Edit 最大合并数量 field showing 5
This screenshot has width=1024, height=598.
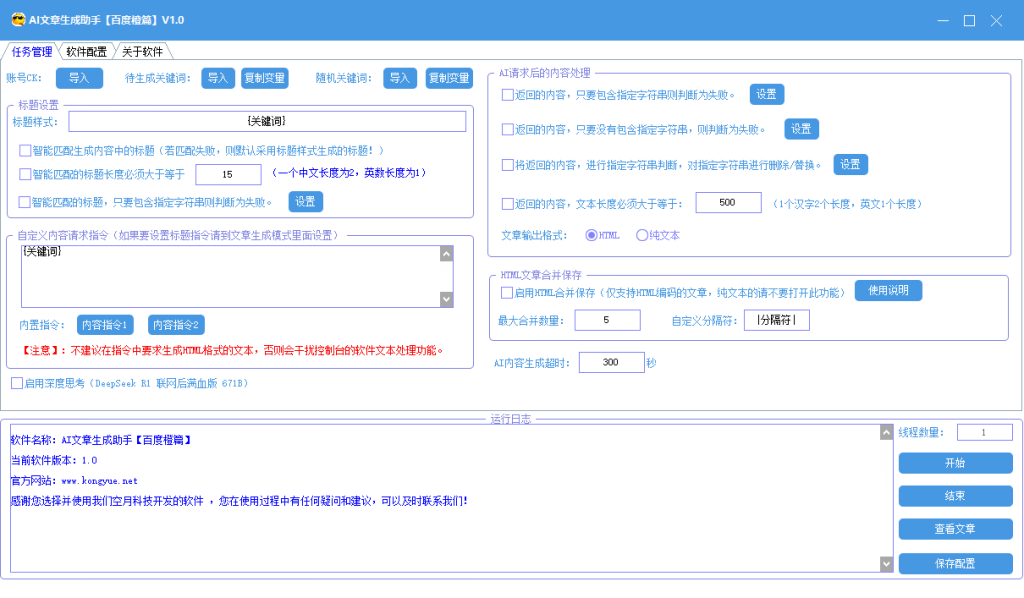607,321
